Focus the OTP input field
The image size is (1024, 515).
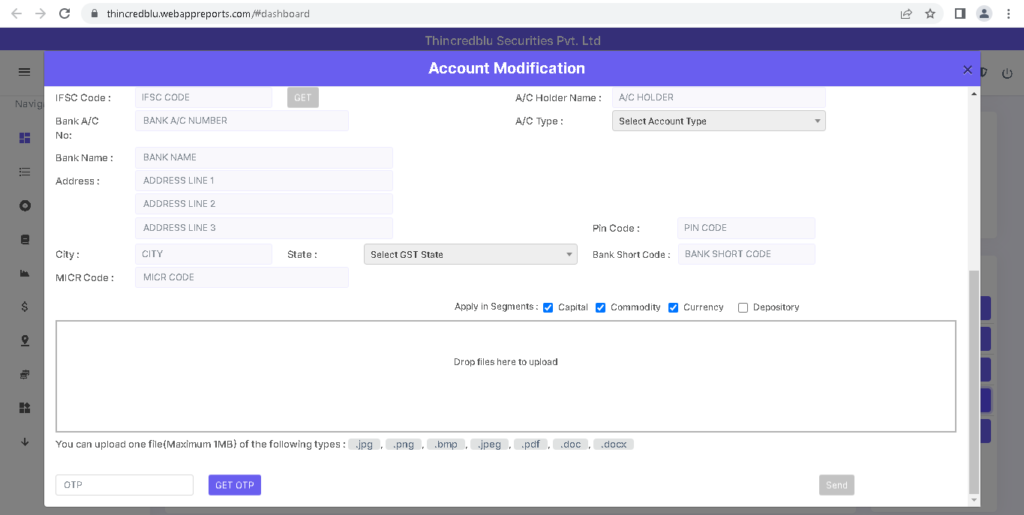(x=124, y=485)
